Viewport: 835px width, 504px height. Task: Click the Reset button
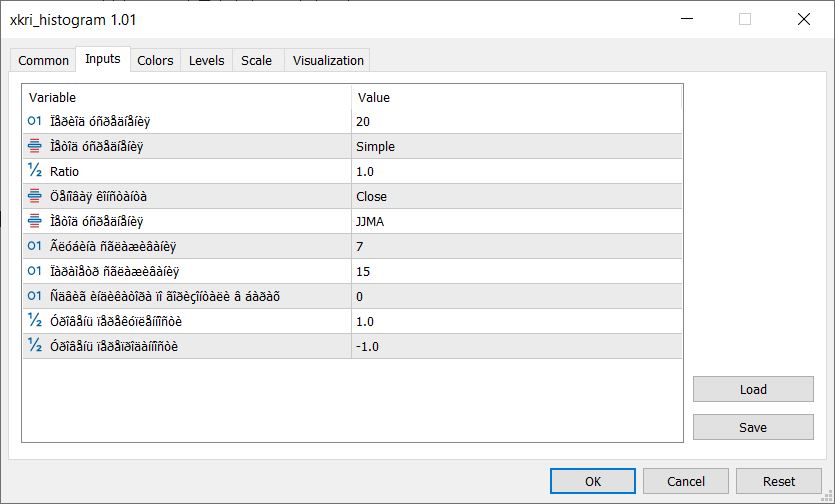pyautogui.click(x=779, y=481)
